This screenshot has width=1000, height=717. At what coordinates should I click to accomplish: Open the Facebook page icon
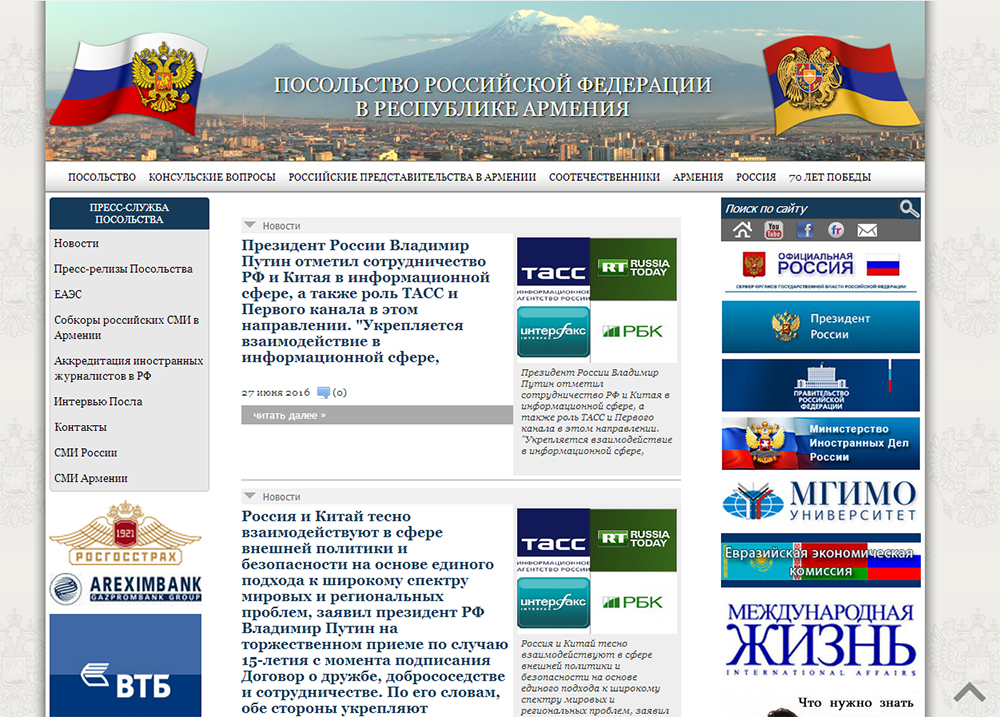[804, 230]
